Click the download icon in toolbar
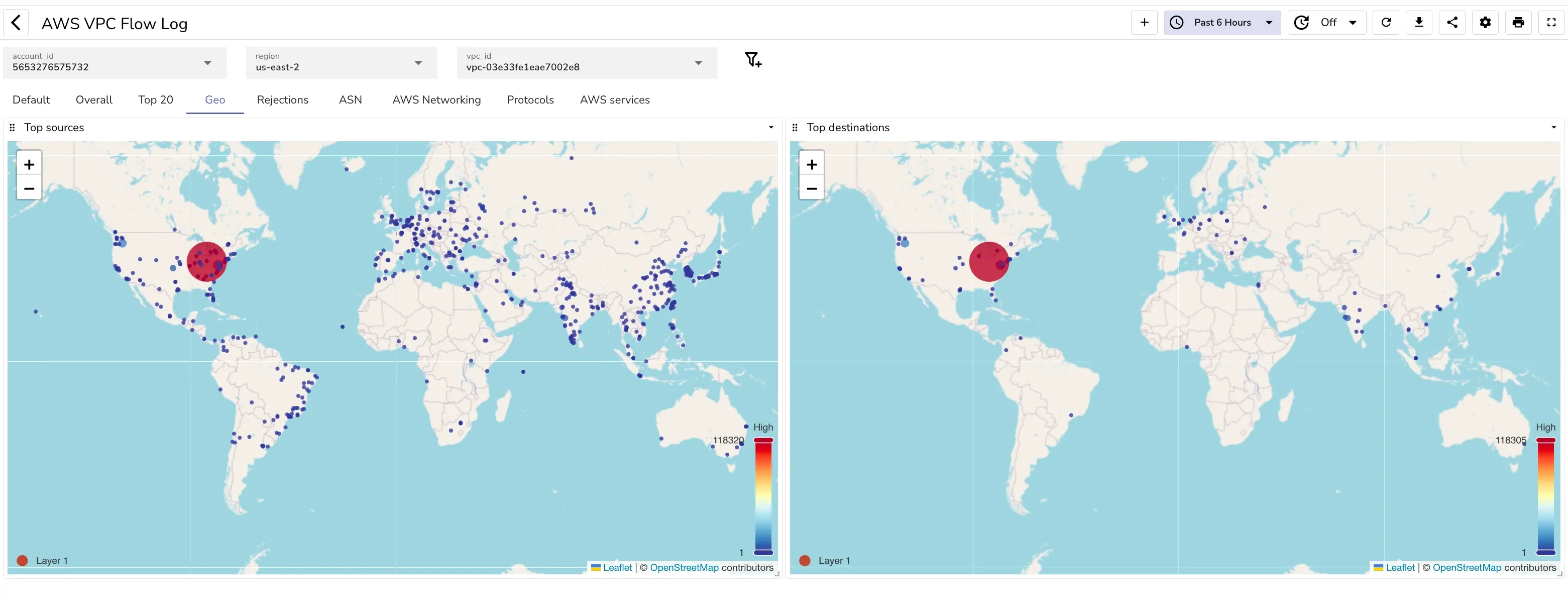Image resolution: width=1568 pixels, height=605 pixels. click(x=1419, y=23)
